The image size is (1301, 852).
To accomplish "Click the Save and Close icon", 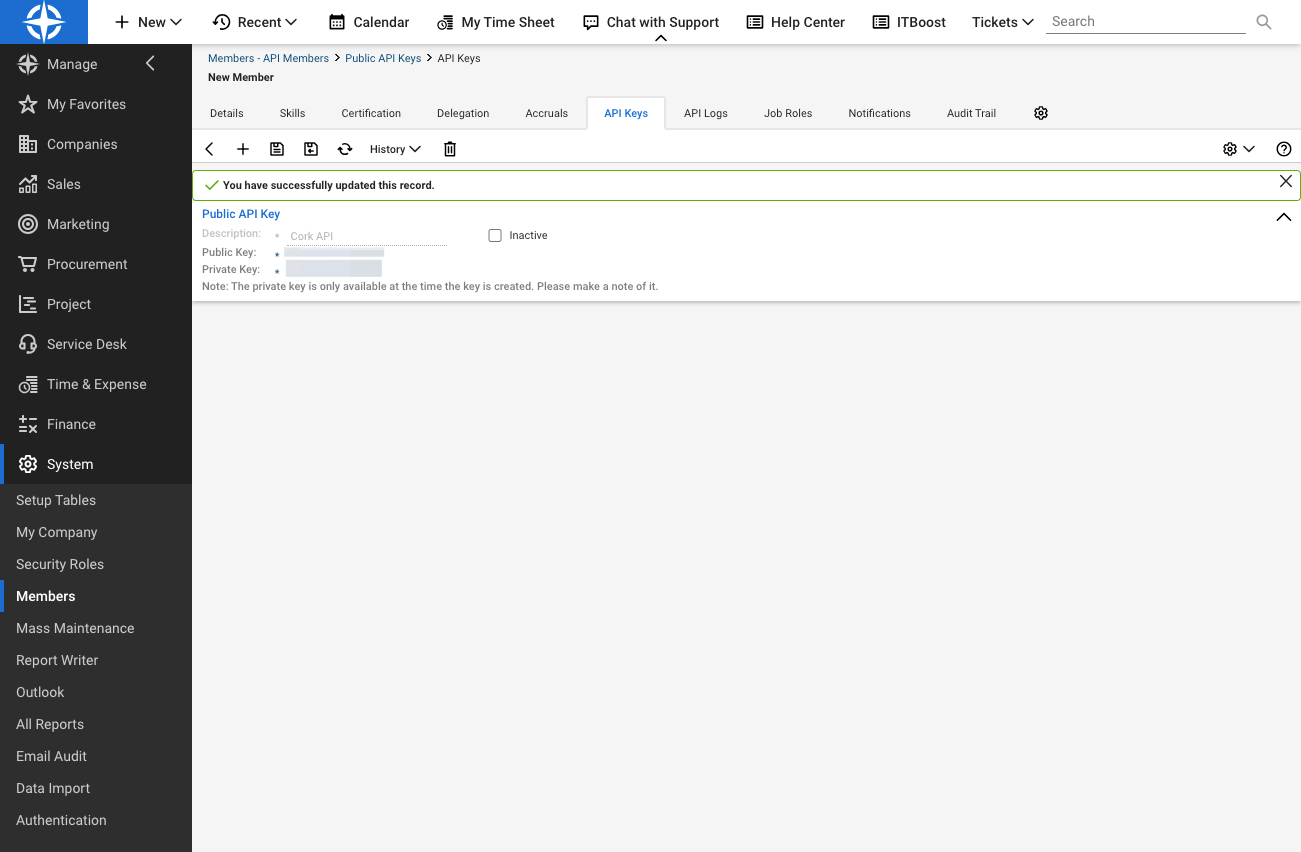I will (x=311, y=149).
